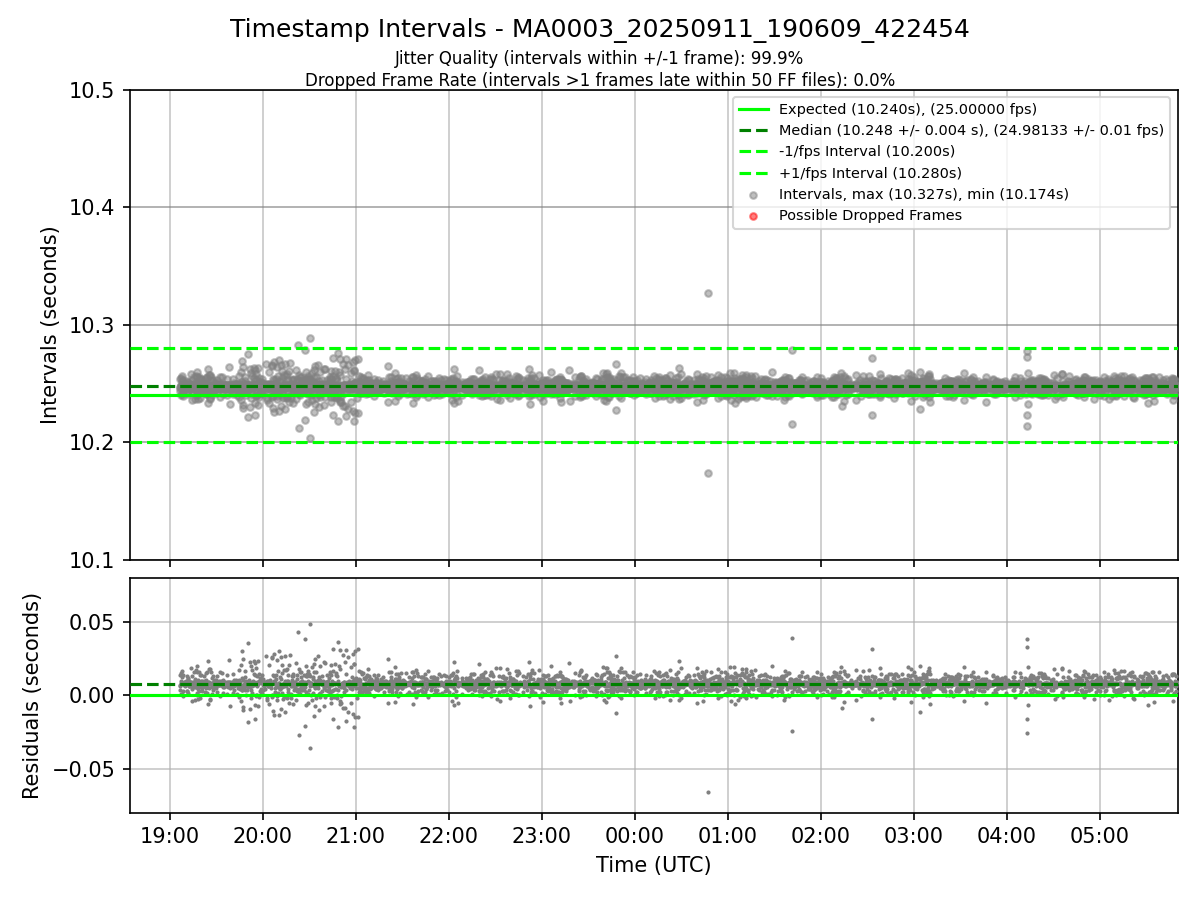Click the 'Time (UTC)' x-axis label
The width and height of the screenshot is (1200, 900).
click(x=653, y=865)
